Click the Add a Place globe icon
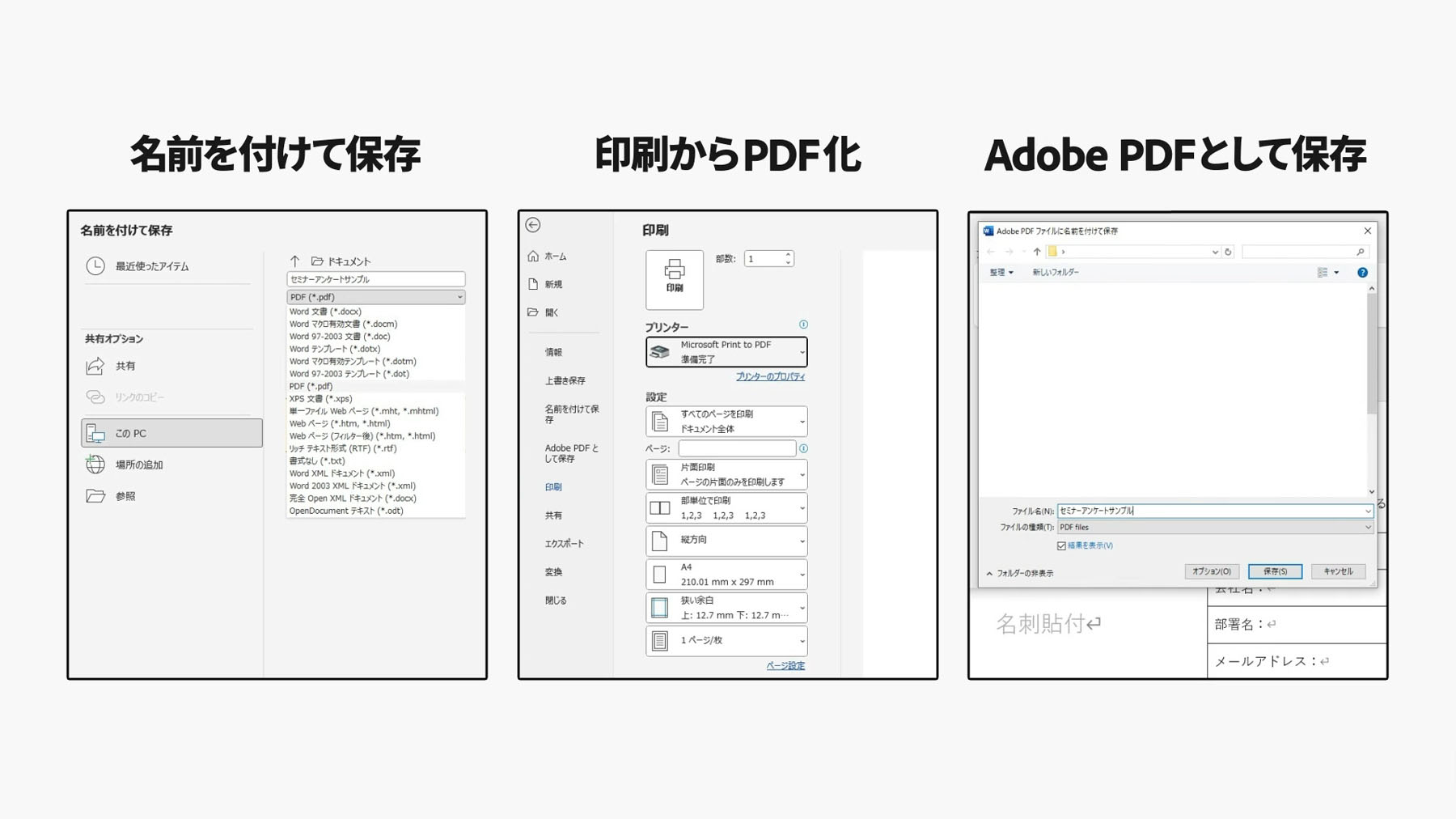This screenshot has height=819, width=1456. [95, 465]
